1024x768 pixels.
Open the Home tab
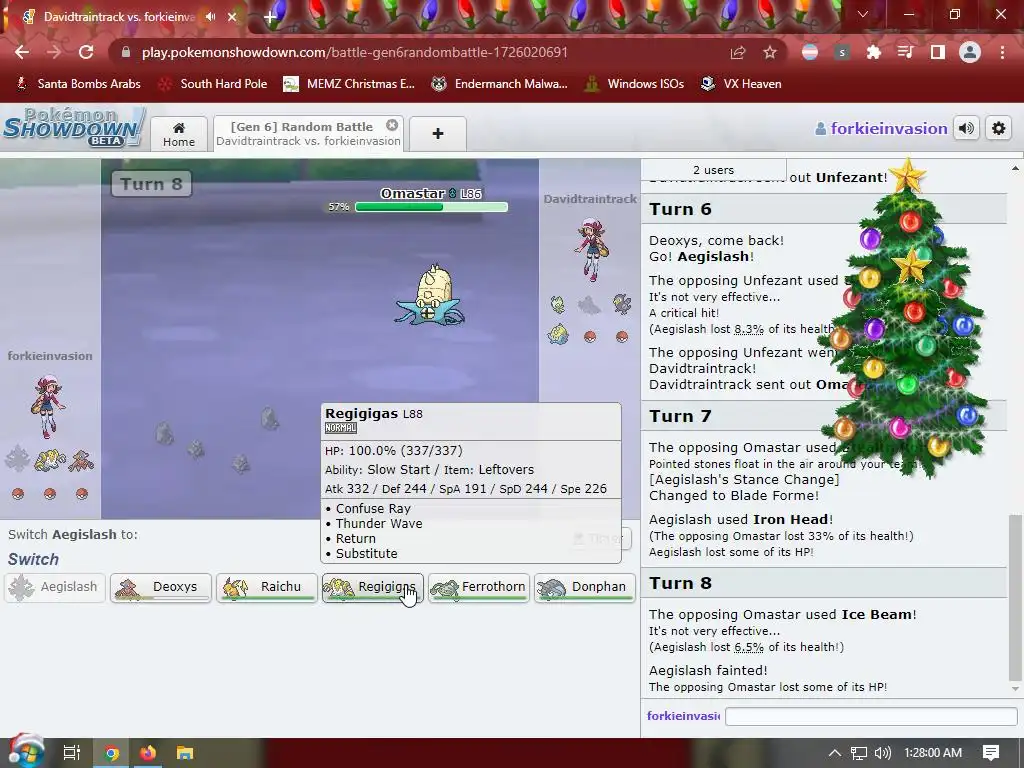(179, 134)
